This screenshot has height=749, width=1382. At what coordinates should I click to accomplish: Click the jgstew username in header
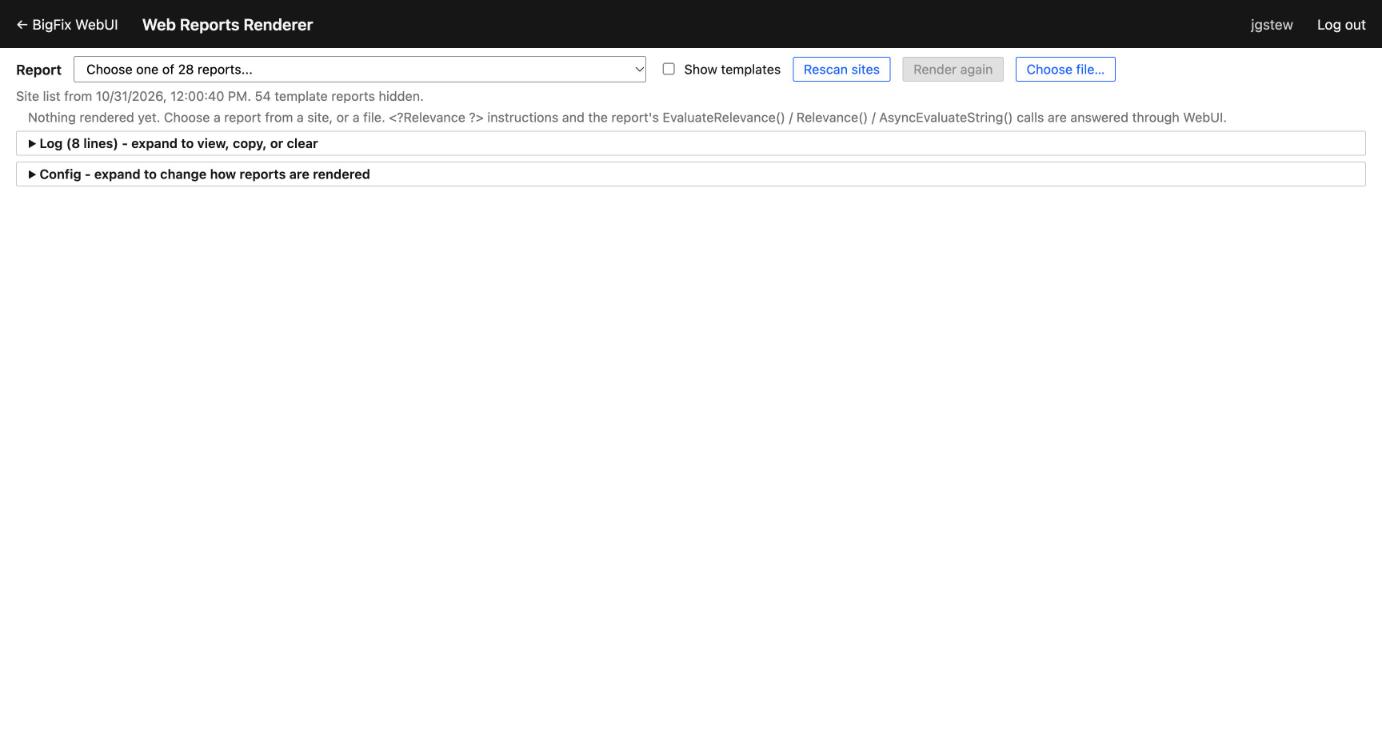pyautogui.click(x=1271, y=25)
